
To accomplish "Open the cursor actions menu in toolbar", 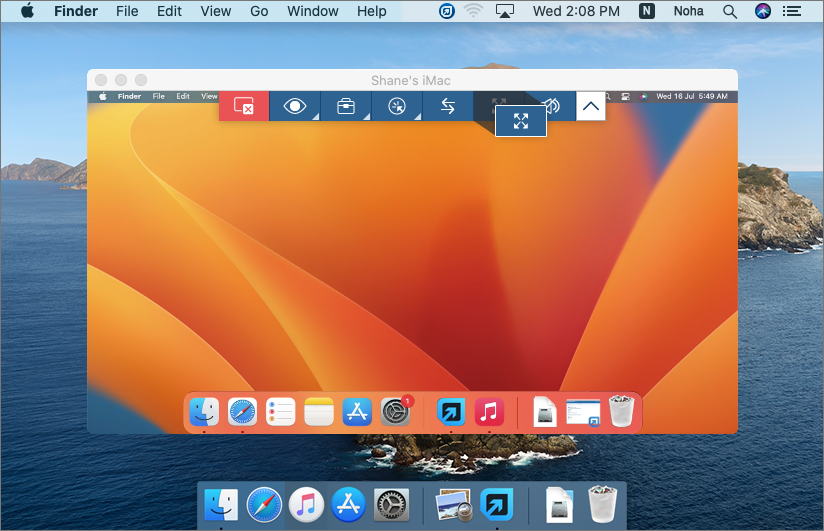I will 397,106.
